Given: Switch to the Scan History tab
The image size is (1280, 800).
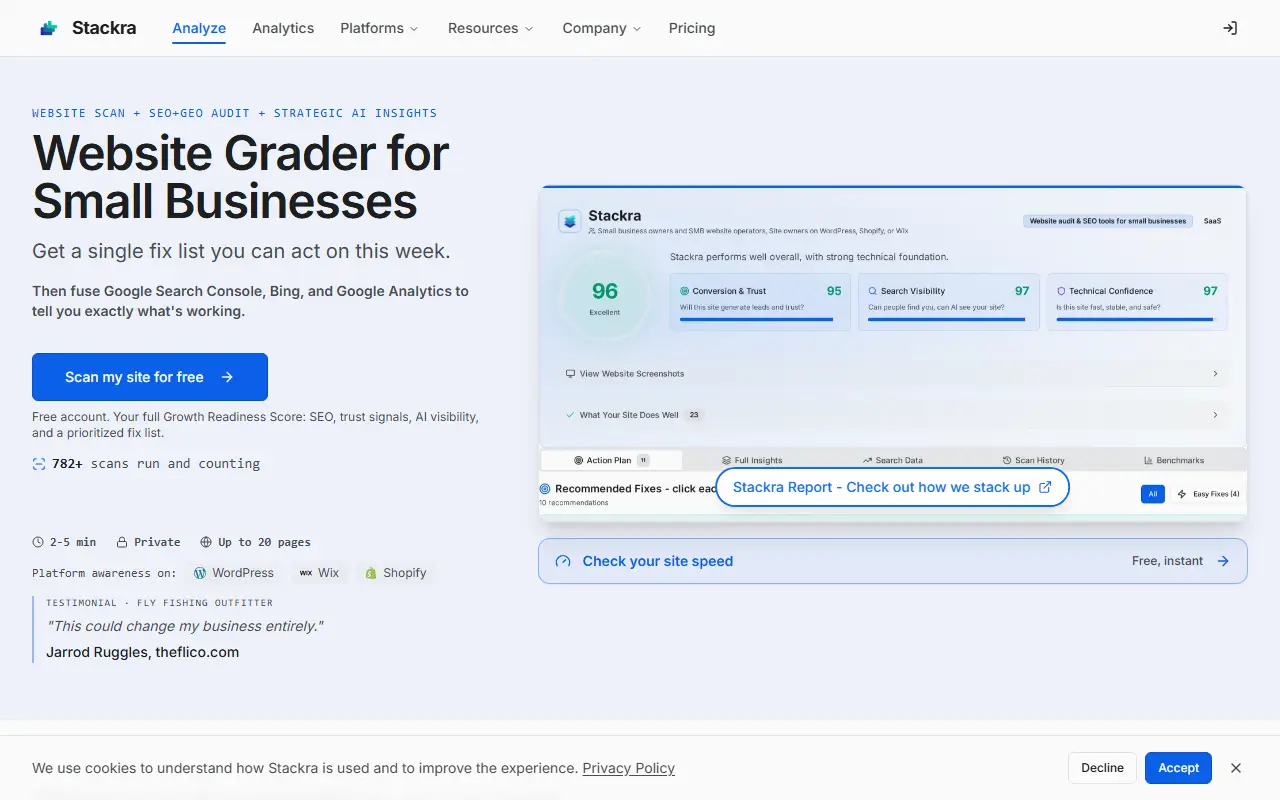Looking at the screenshot, I should (1033, 460).
